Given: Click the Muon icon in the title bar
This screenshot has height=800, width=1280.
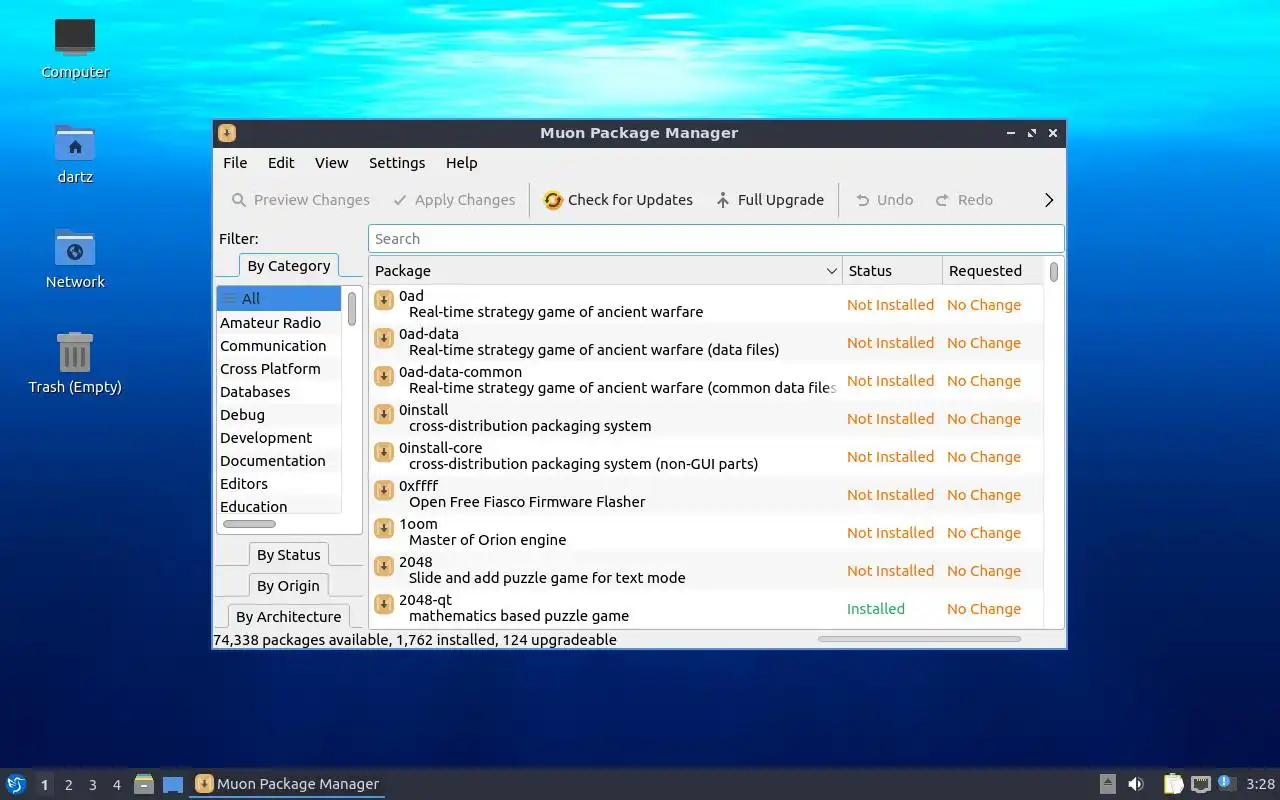Looking at the screenshot, I should [x=227, y=133].
